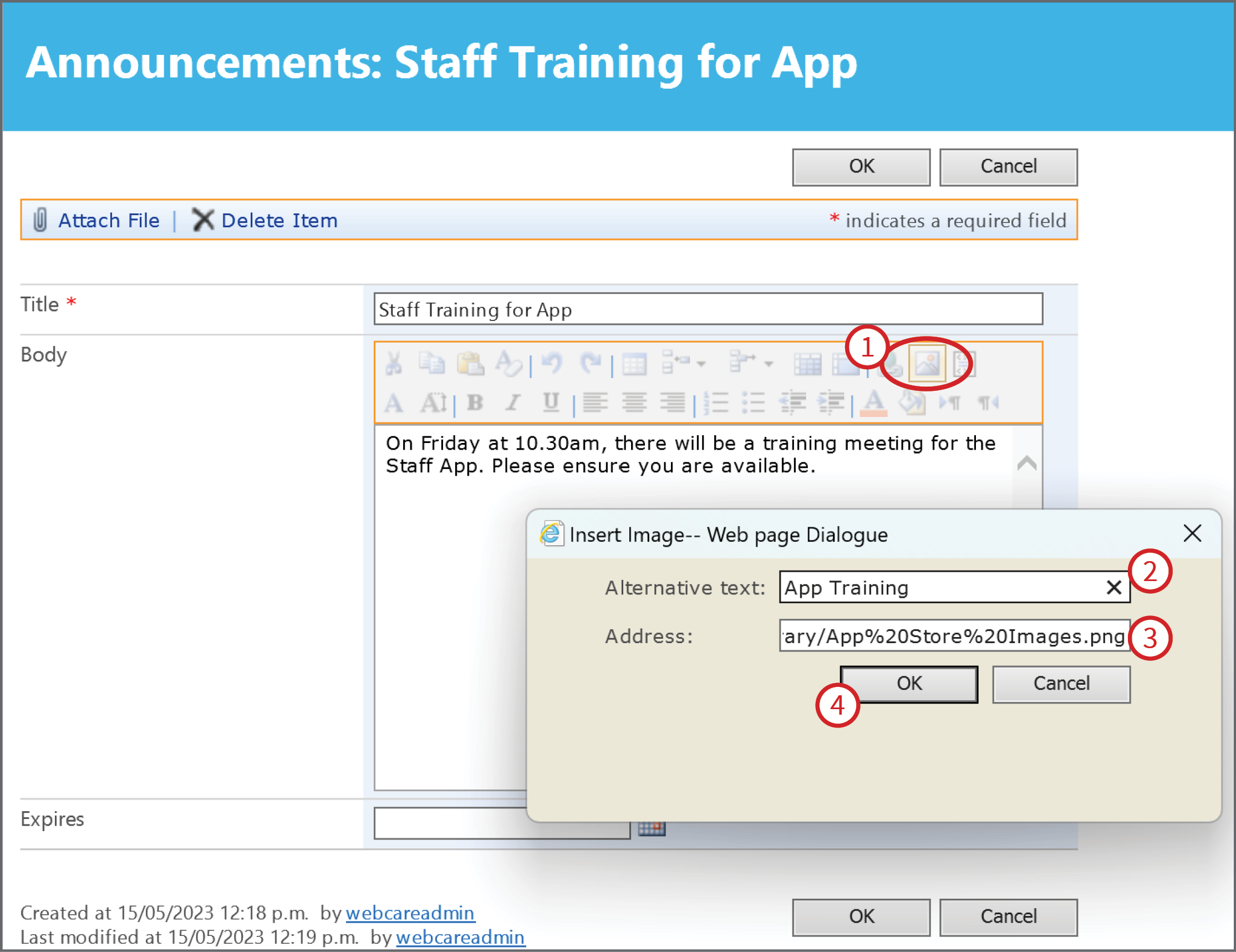
Task: Click the Insert Table icon
Action: (634, 364)
